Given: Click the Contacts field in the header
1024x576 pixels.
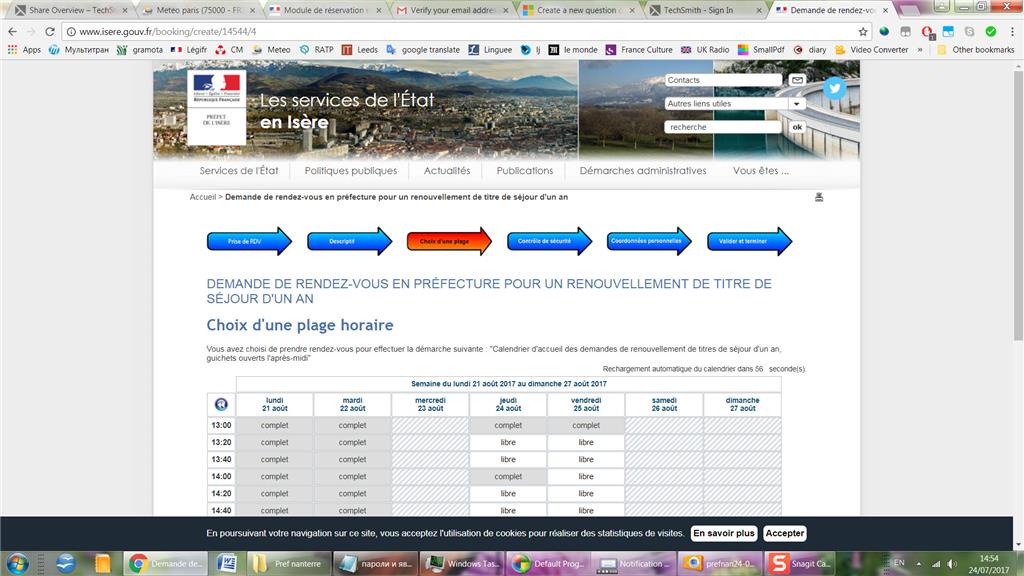Looking at the screenshot, I should (x=723, y=80).
